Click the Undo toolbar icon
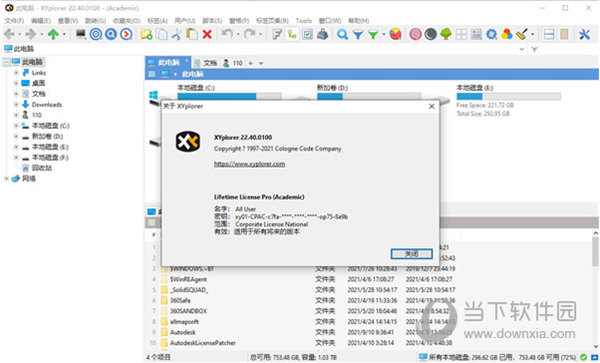 click(227, 34)
